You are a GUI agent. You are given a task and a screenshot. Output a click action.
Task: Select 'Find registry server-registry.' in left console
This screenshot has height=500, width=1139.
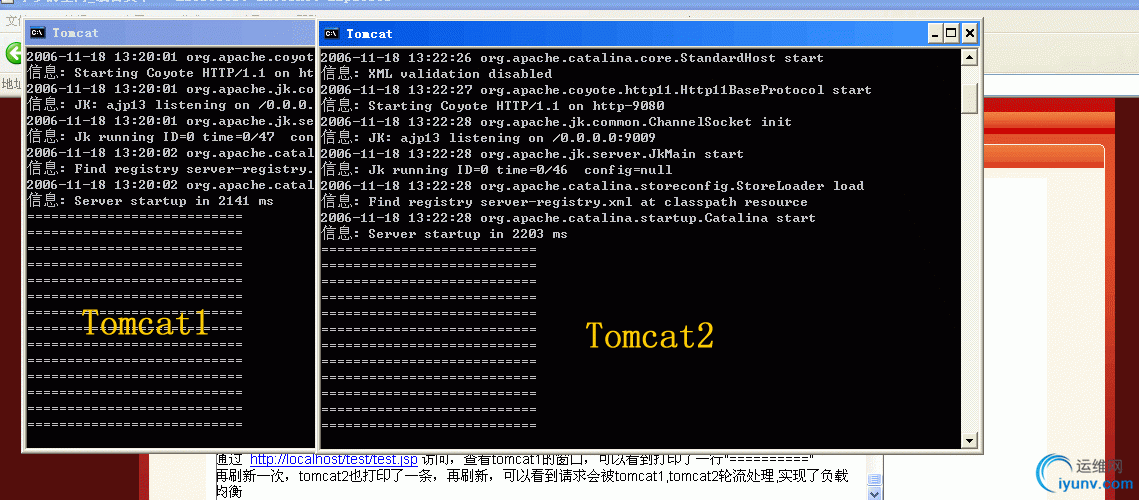tap(171, 168)
